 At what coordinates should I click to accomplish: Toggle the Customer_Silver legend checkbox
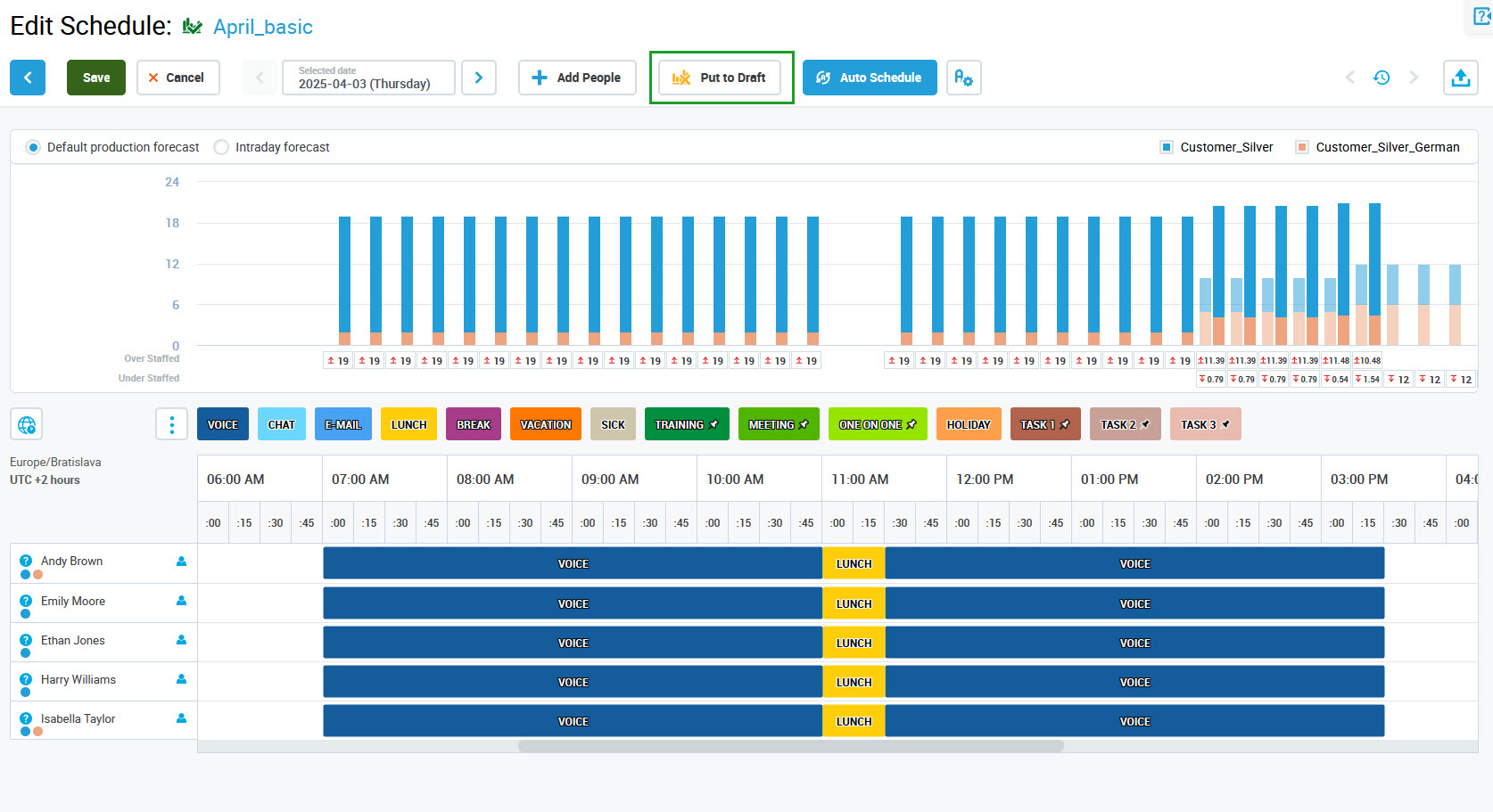[x=1167, y=147]
